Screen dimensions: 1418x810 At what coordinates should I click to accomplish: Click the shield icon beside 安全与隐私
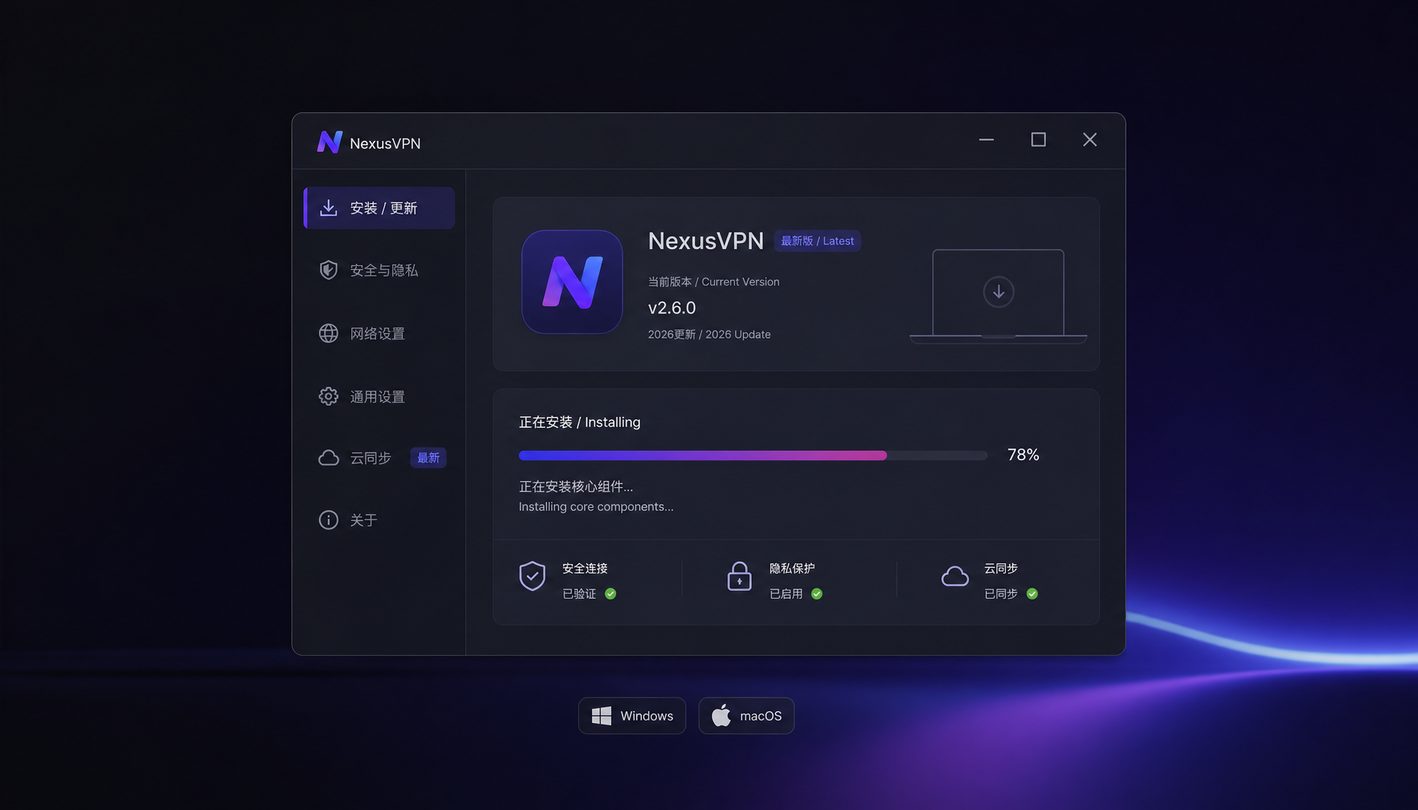coord(328,270)
